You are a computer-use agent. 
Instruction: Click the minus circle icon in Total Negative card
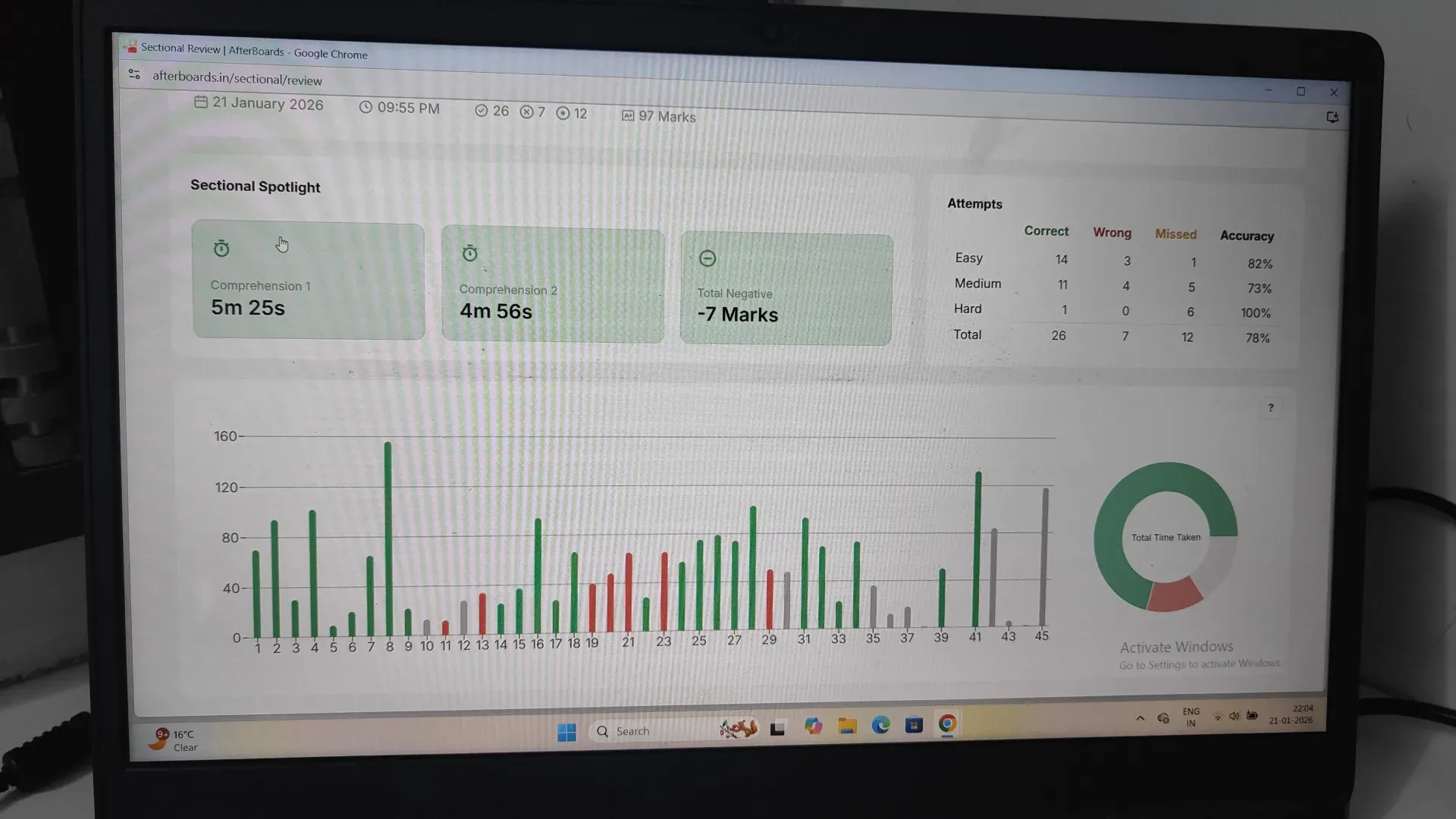point(708,259)
